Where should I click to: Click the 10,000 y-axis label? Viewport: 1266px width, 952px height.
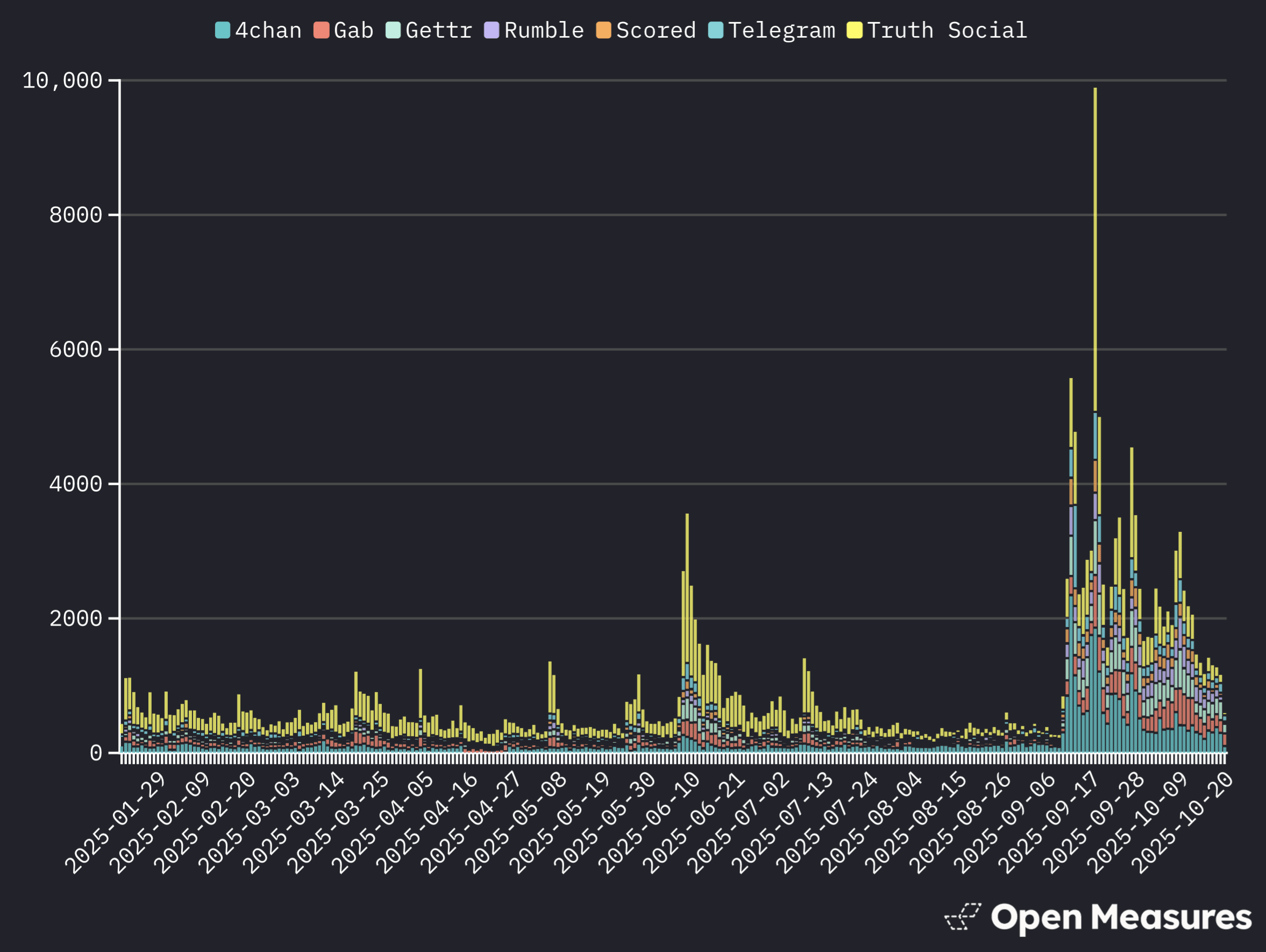62,80
